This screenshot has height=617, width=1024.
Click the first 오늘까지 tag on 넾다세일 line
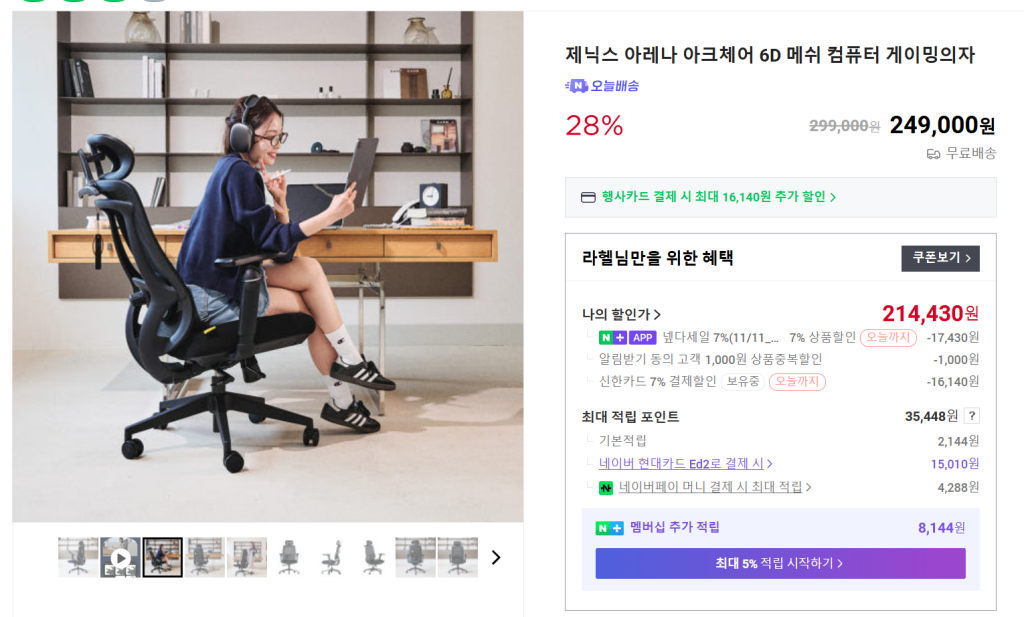888,338
